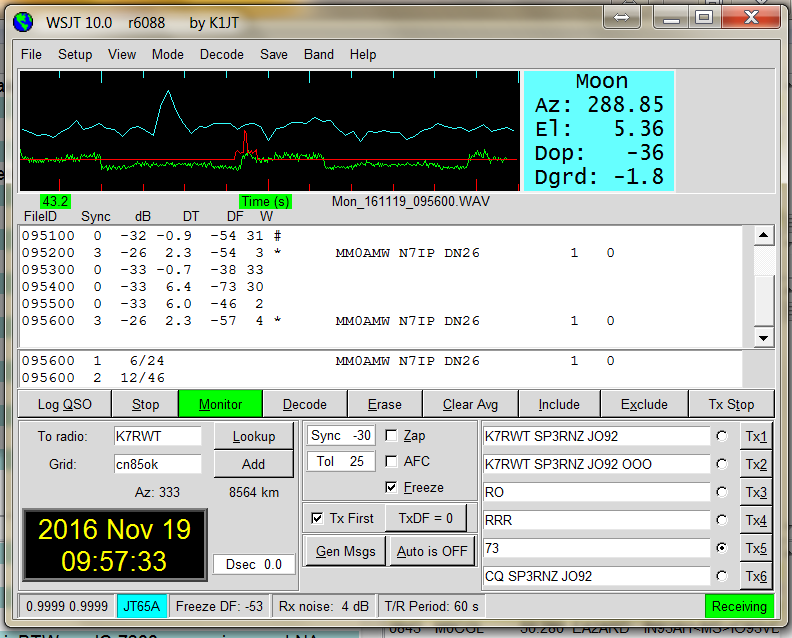This screenshot has width=792, height=638.
Task: Select the Tx5 73 radio button
Action: click(x=722, y=548)
